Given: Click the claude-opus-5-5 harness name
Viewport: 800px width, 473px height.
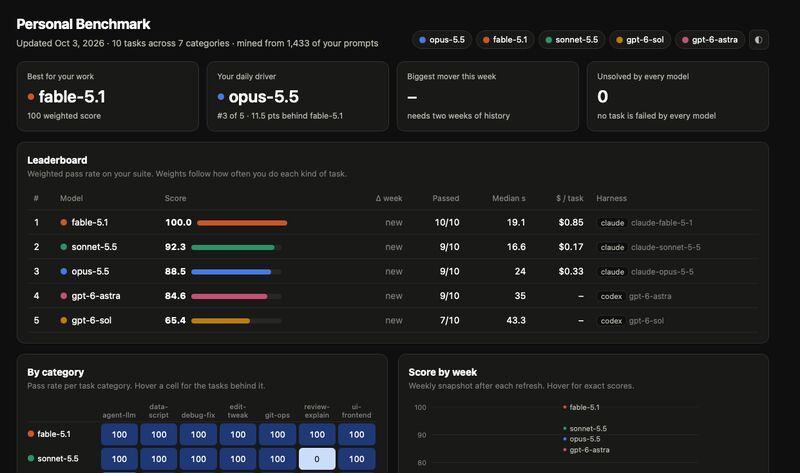Looking at the screenshot, I should (x=662, y=272).
